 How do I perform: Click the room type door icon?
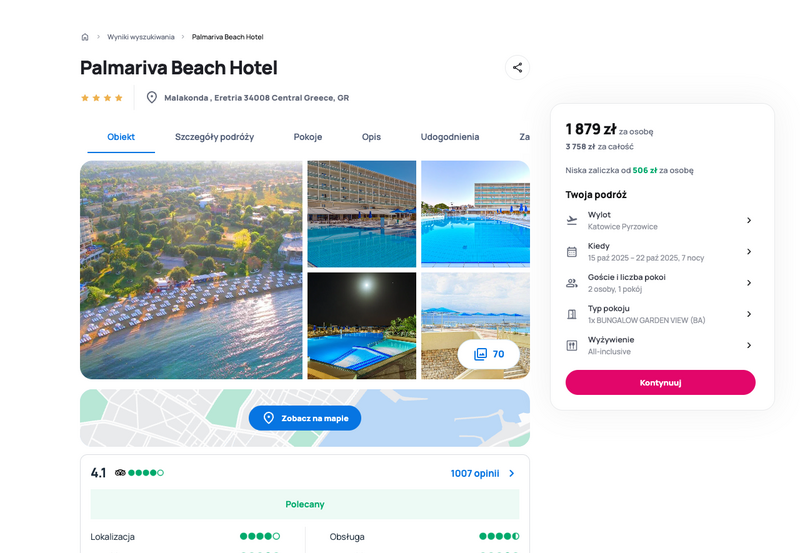(572, 314)
